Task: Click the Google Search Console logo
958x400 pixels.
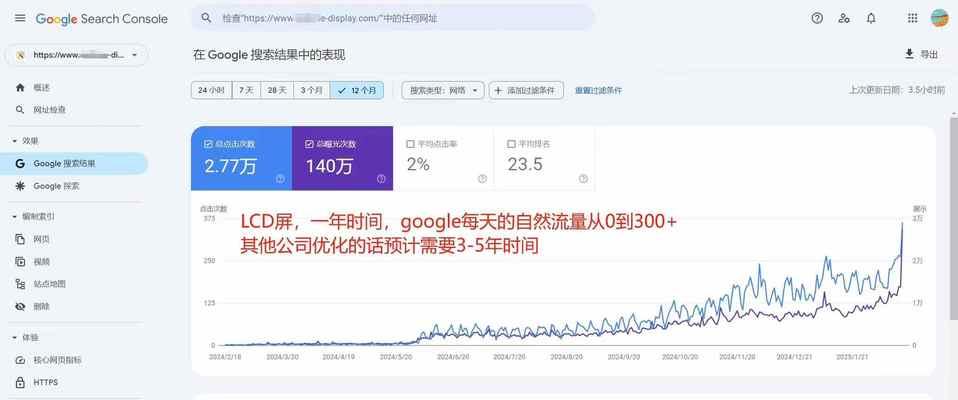Action: pyautogui.click(x=101, y=19)
